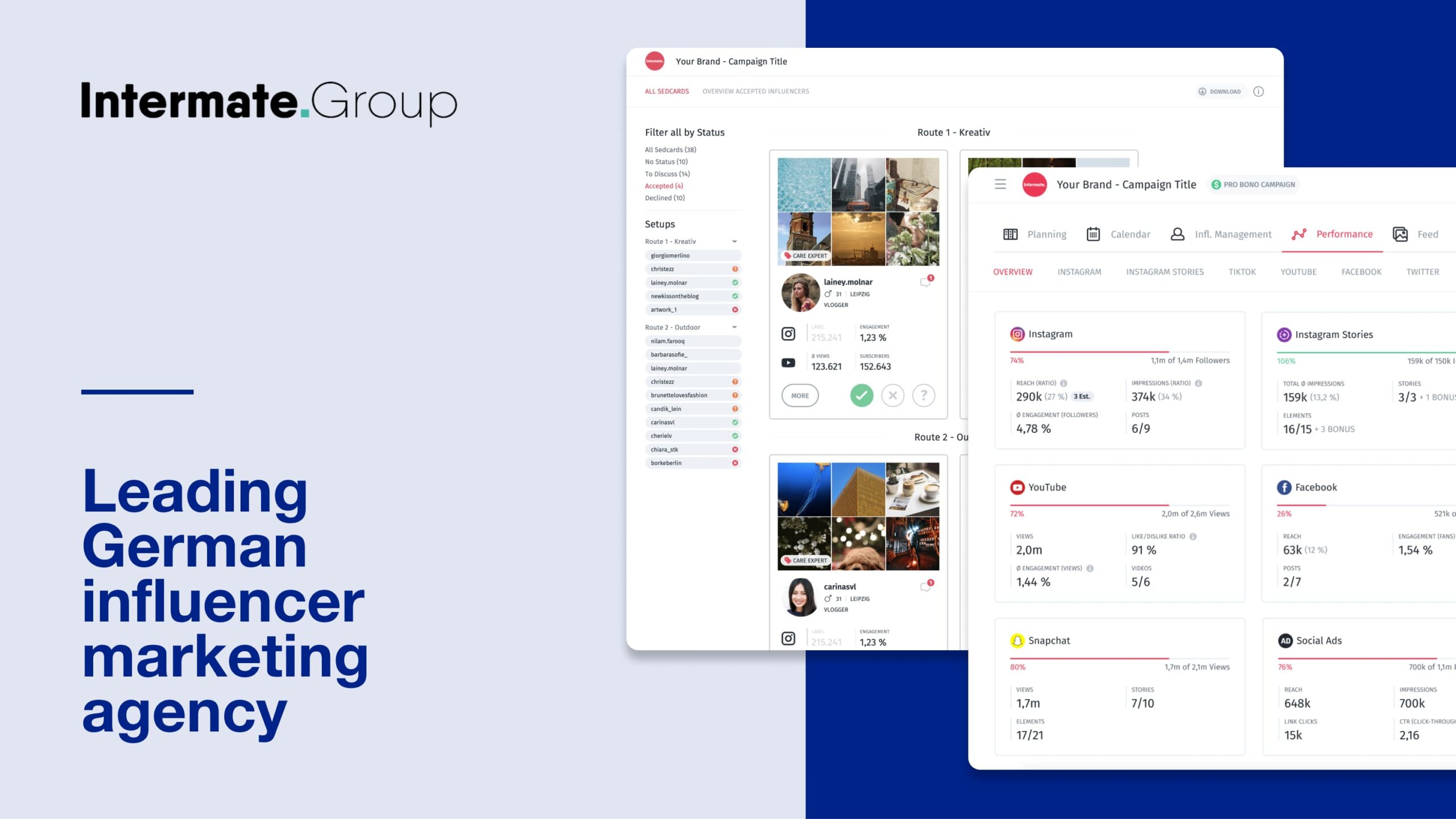Screen dimensions: 1456x819
Task: Click Instagram icon on lainey.molnar card
Action: [x=788, y=334]
